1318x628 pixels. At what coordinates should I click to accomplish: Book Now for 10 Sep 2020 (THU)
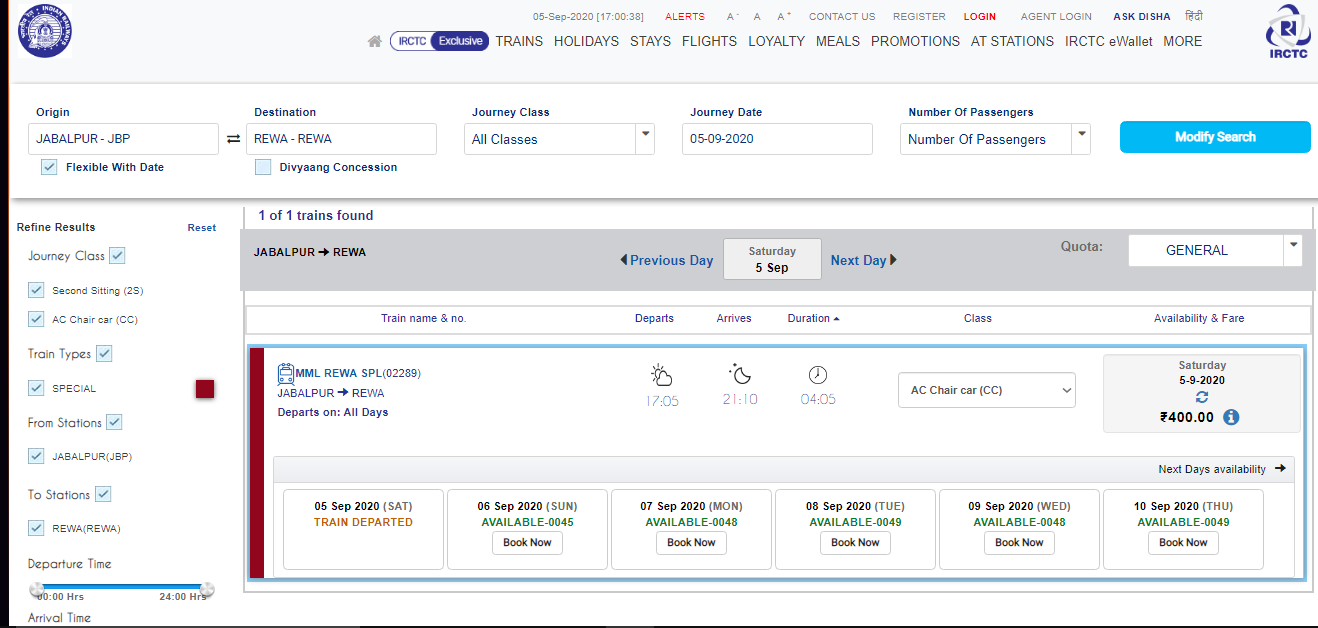coord(1183,543)
